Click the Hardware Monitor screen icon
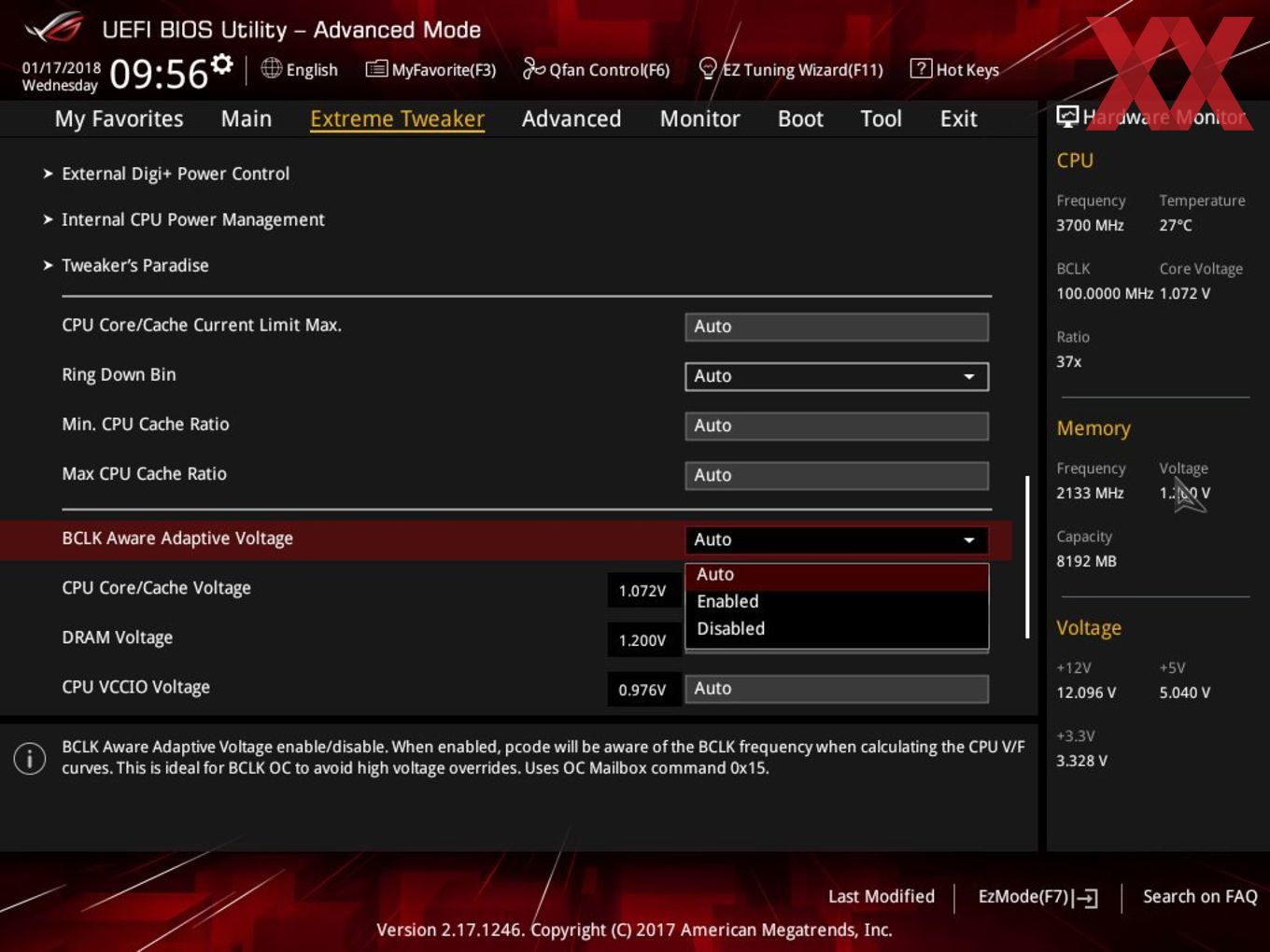The width and height of the screenshot is (1270, 952). coord(1067,117)
